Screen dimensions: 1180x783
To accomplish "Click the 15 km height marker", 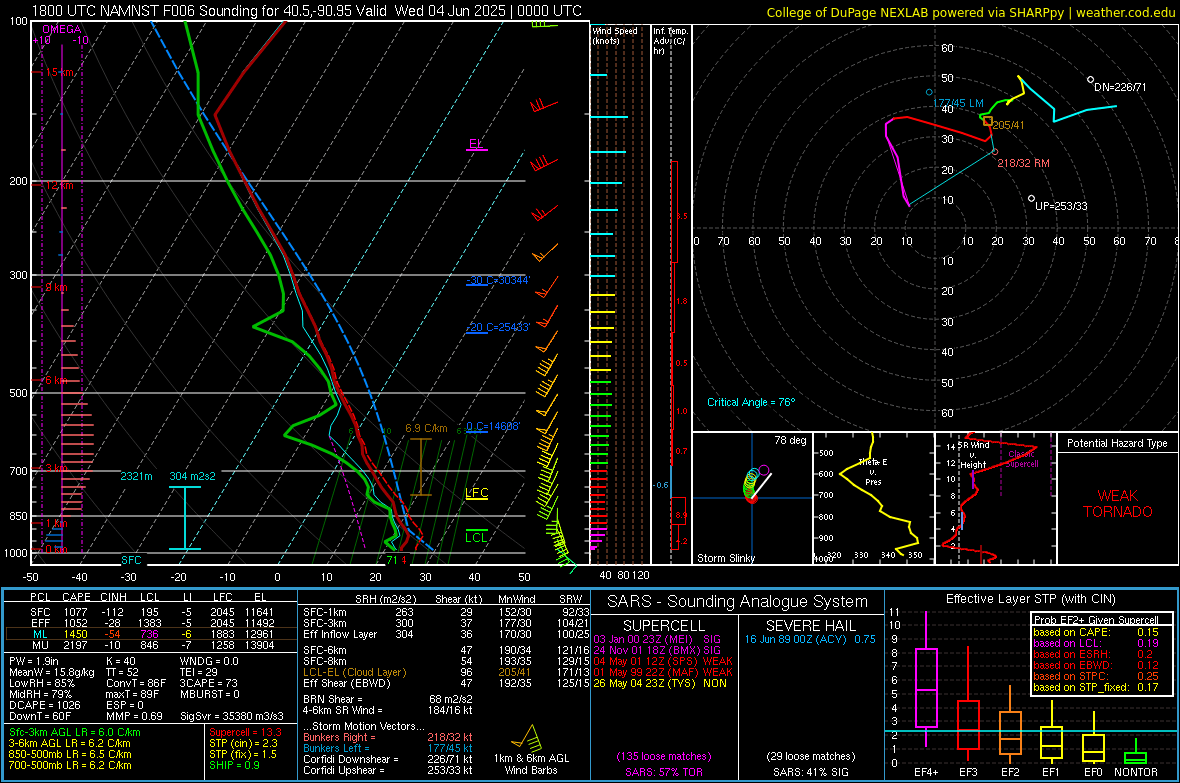I will point(59,72).
